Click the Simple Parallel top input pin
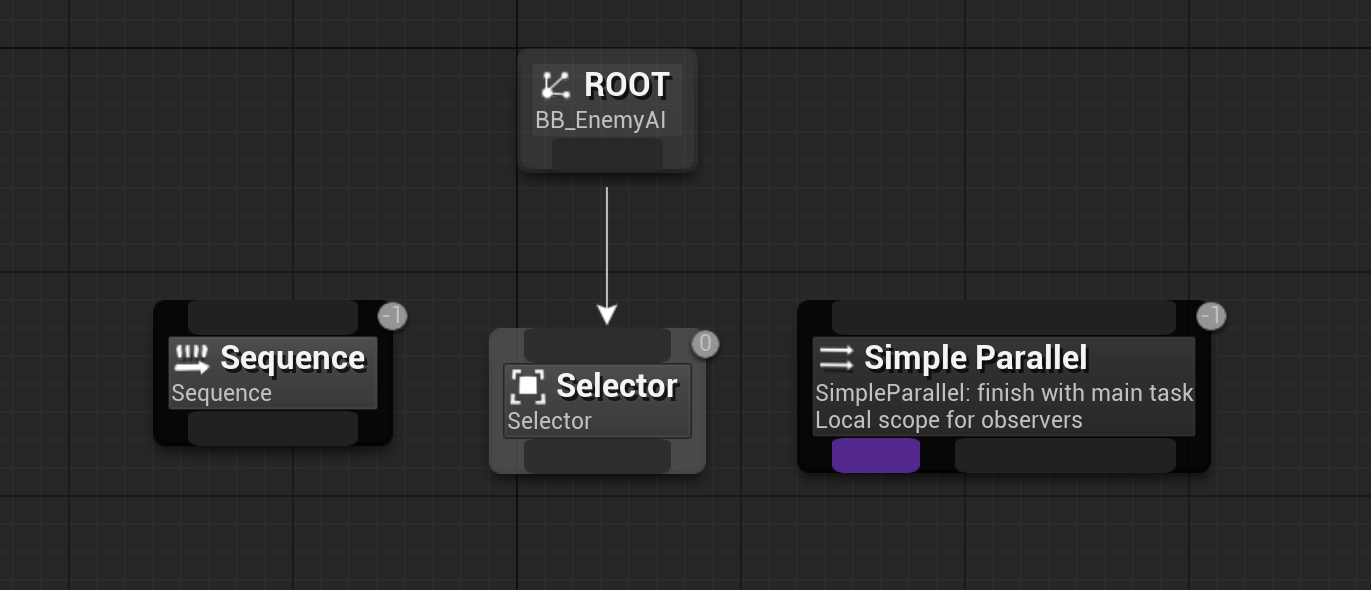This screenshot has width=1371, height=590. [x=1004, y=317]
